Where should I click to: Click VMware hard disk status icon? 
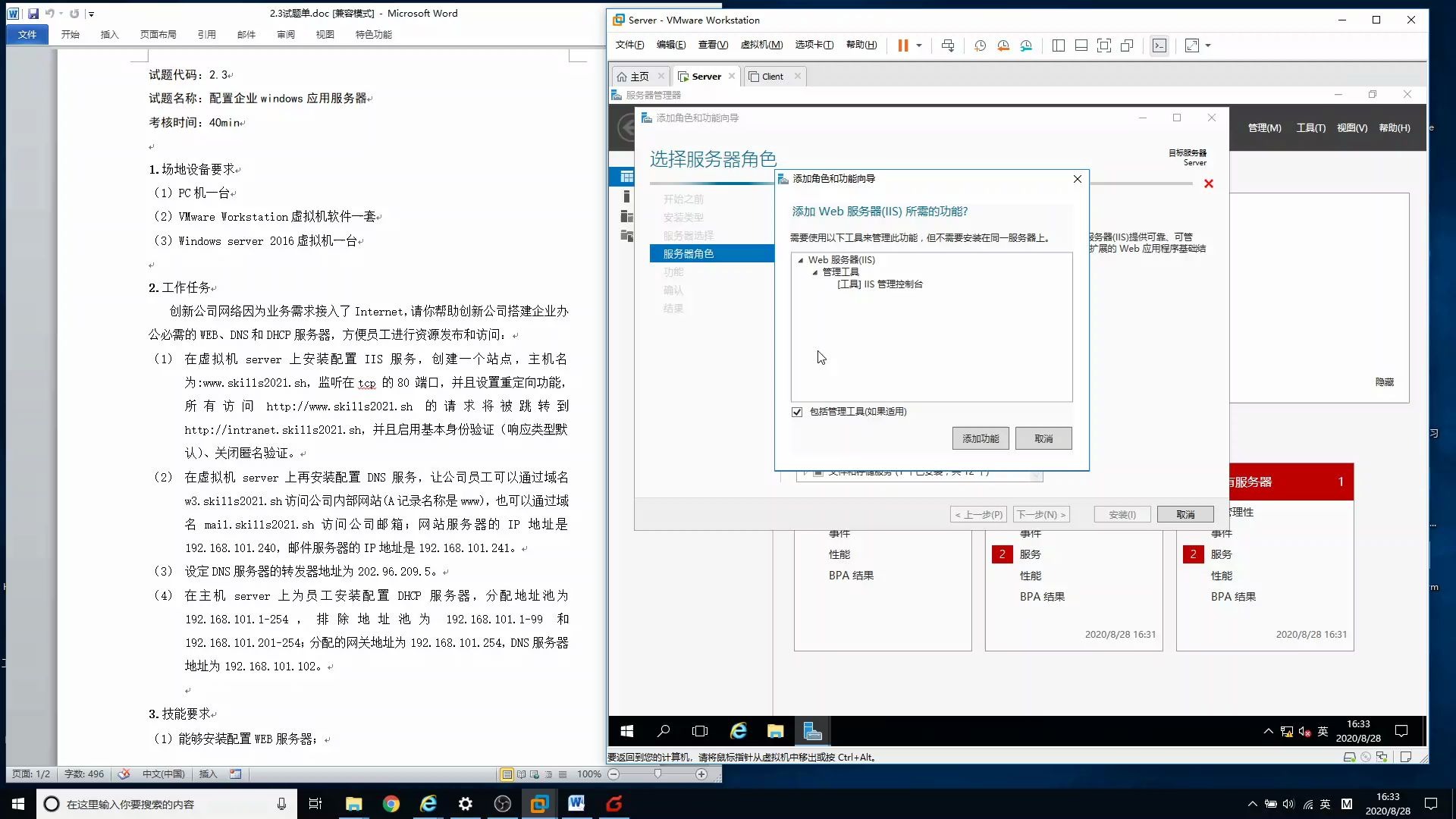tap(1349, 757)
